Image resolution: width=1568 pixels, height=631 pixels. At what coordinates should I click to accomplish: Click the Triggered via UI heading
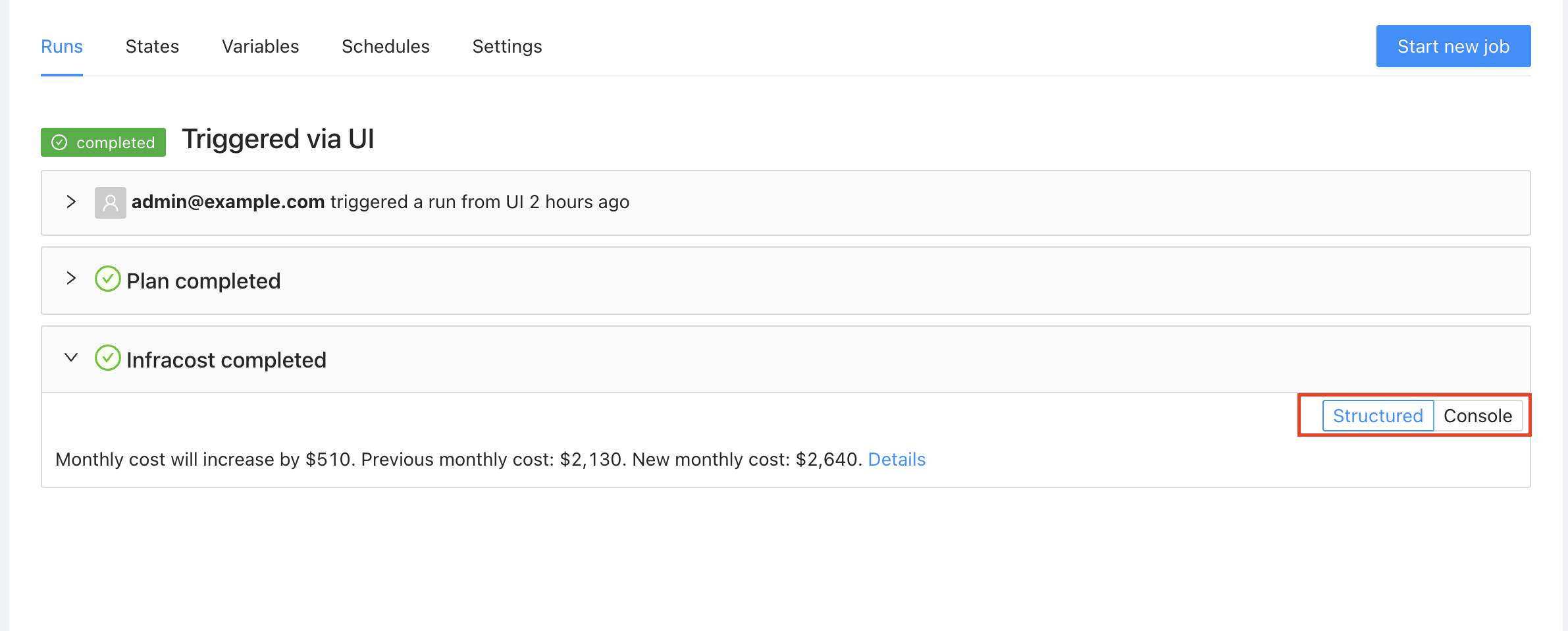pyautogui.click(x=278, y=140)
